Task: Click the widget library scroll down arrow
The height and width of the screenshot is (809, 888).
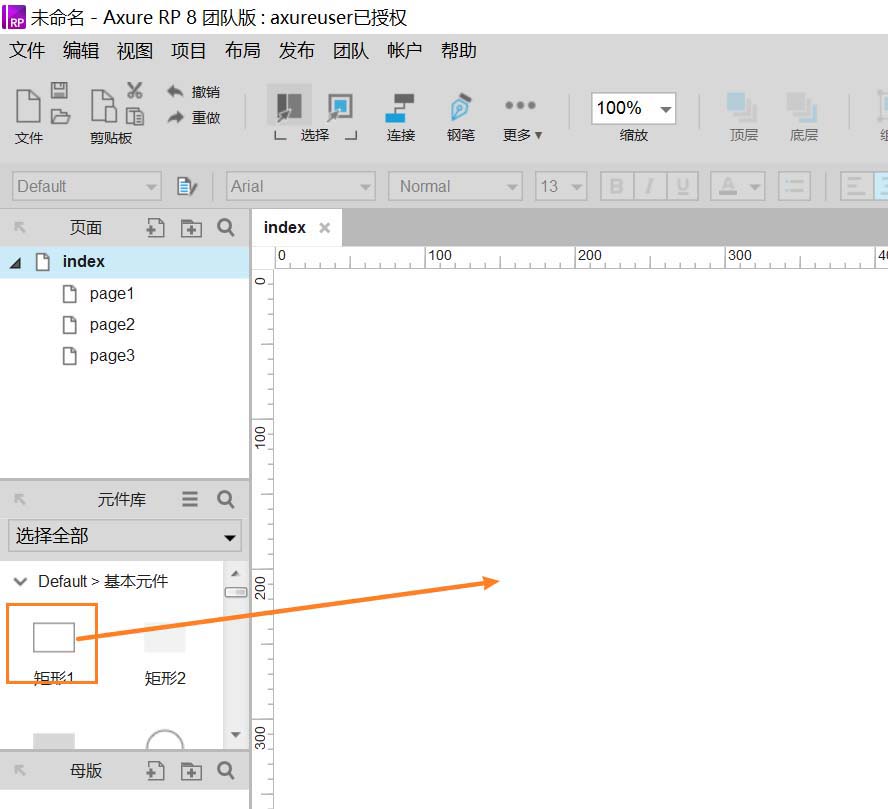Action: pos(236,735)
